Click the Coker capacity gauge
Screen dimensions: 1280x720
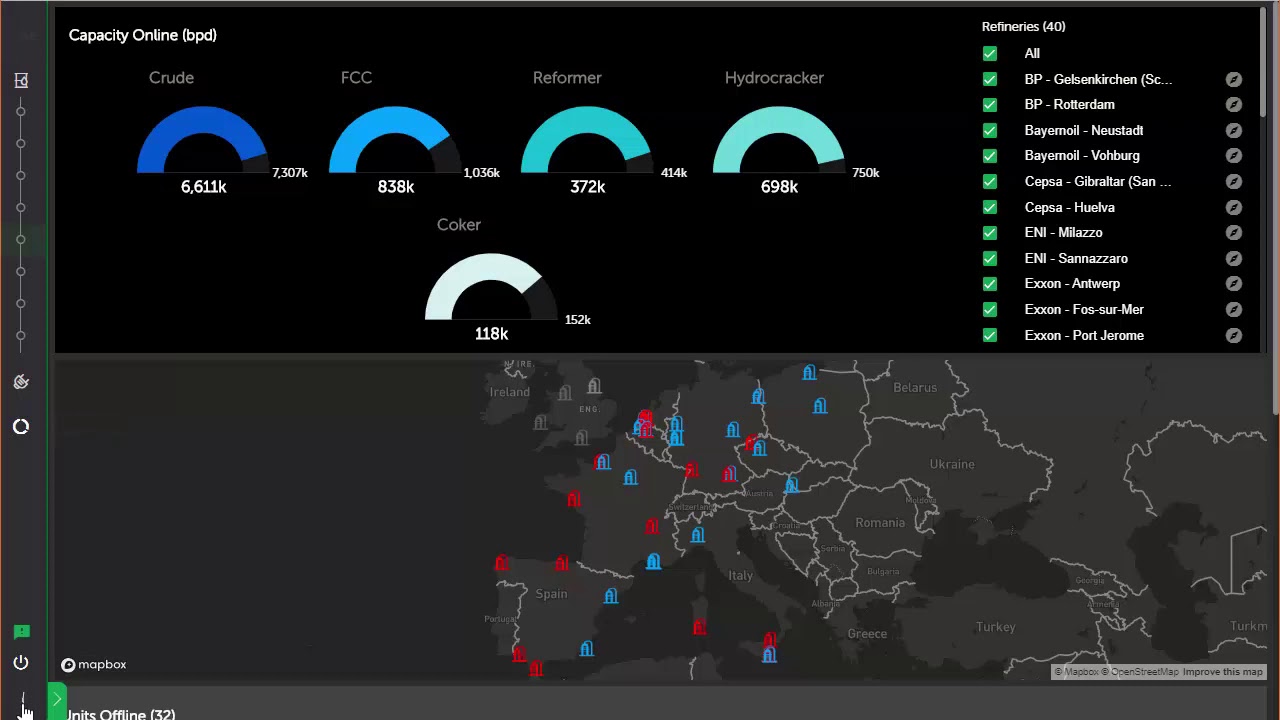pos(490,287)
